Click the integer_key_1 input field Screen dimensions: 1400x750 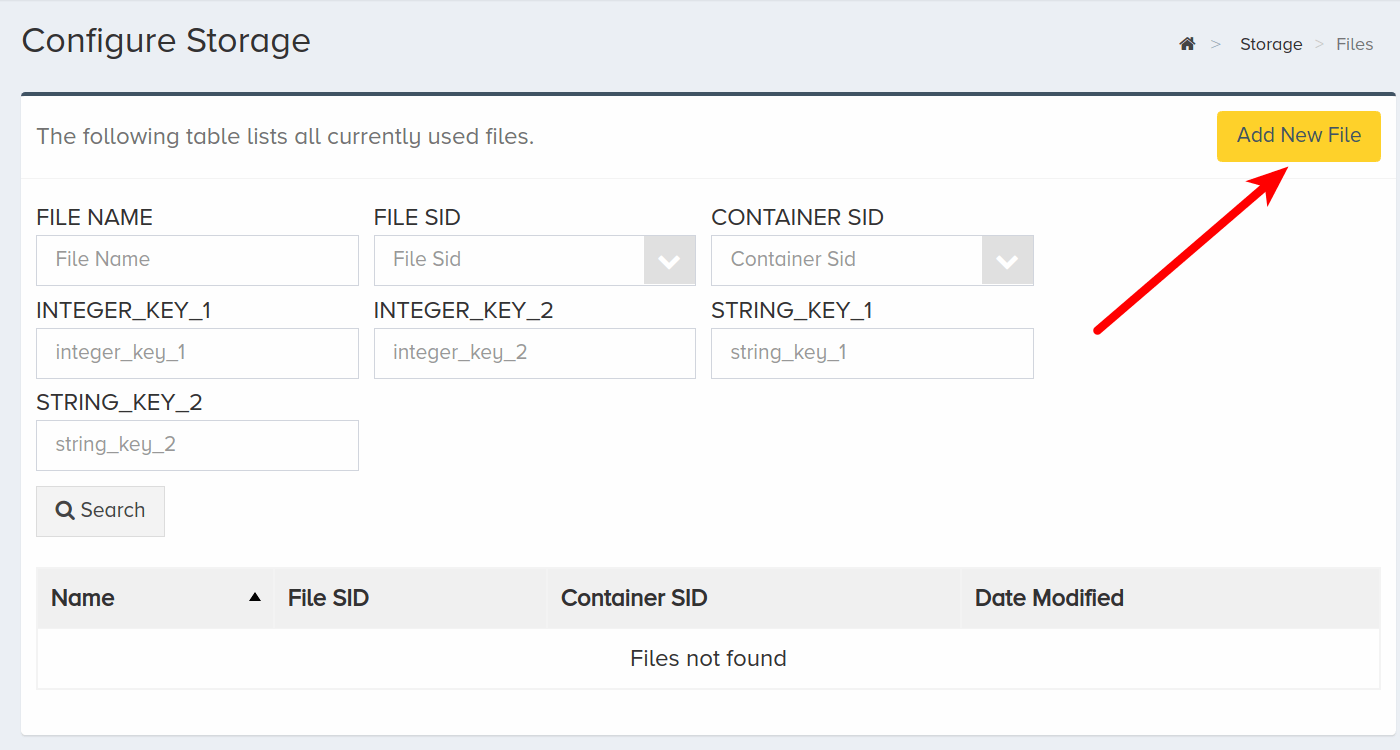[x=197, y=353]
